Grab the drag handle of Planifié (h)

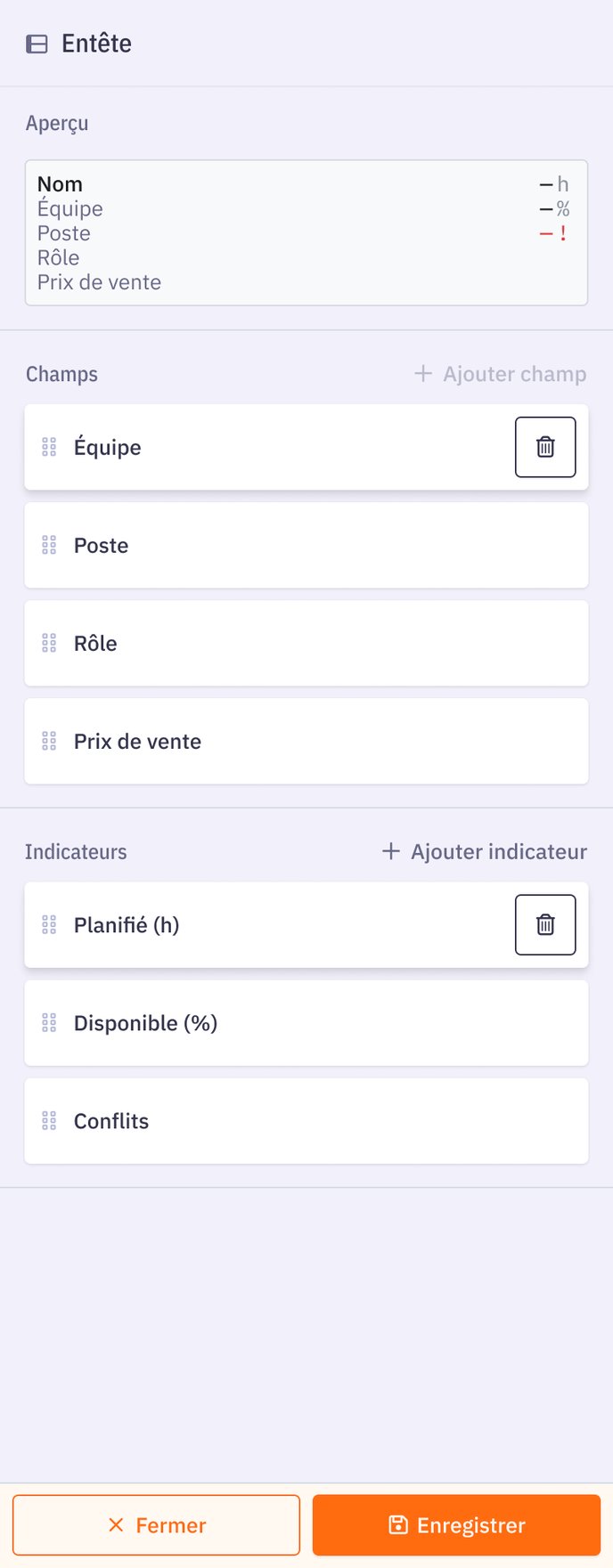[49, 925]
